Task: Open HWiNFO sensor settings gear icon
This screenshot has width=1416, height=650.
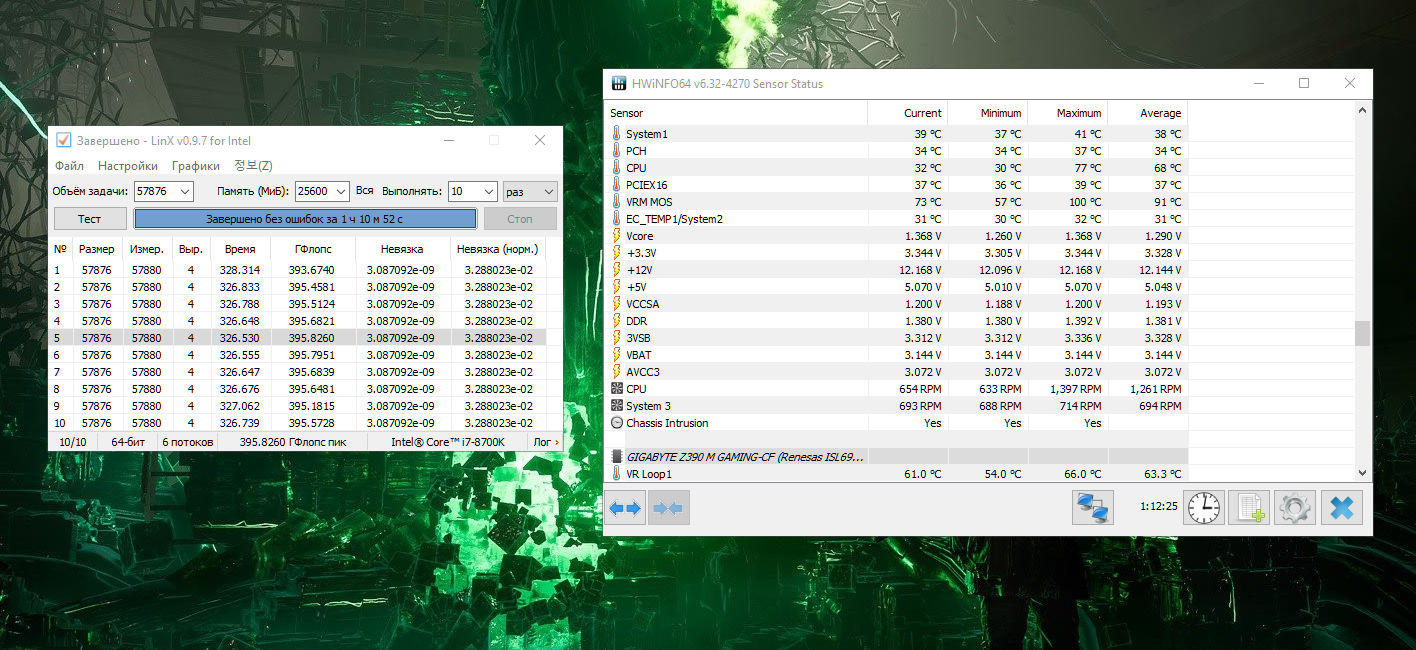Action: tap(1295, 508)
